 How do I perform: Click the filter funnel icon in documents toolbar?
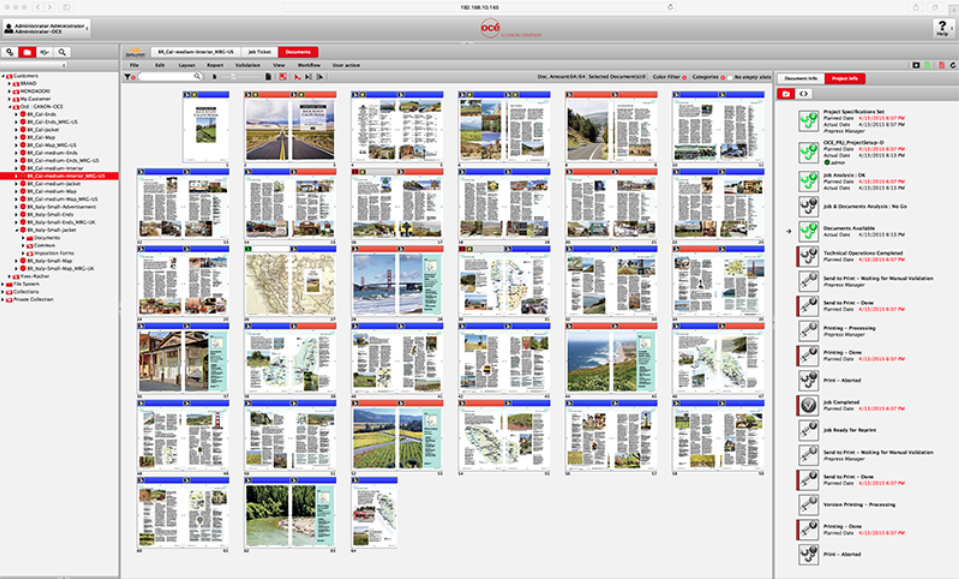[128, 76]
